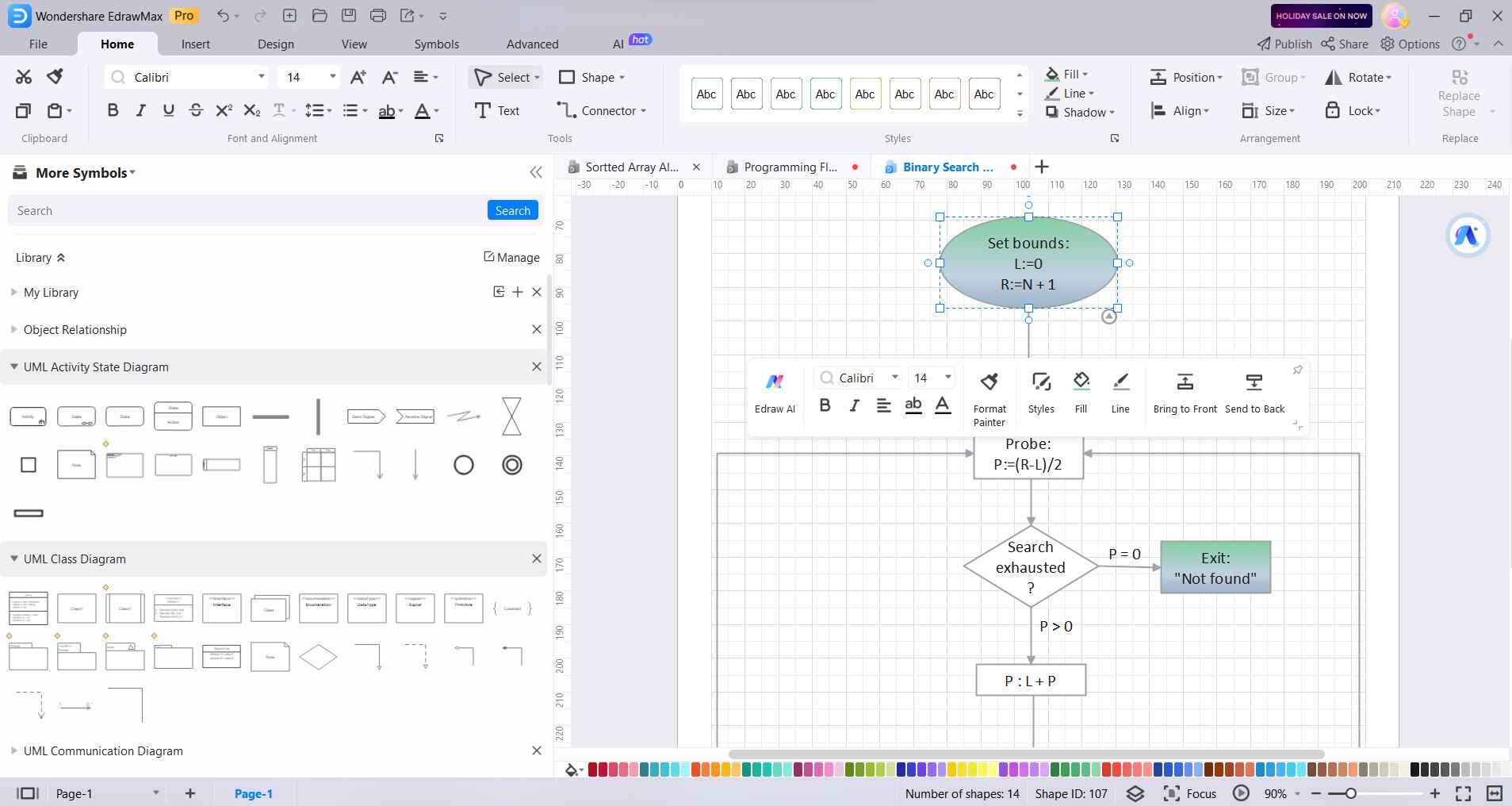Click the Open folder icon in title bar
Screen dimensions: 1512x806
(320, 16)
